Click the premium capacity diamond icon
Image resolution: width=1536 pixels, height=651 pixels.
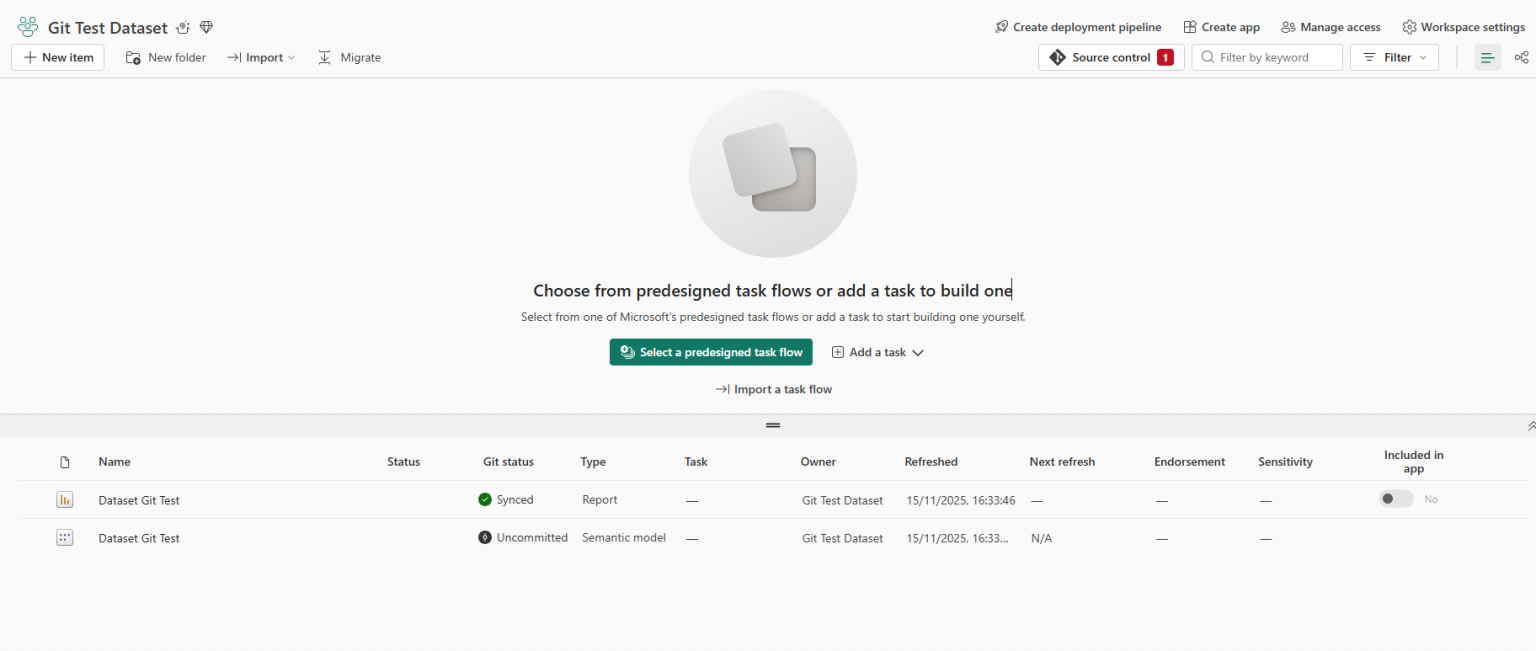pos(206,28)
